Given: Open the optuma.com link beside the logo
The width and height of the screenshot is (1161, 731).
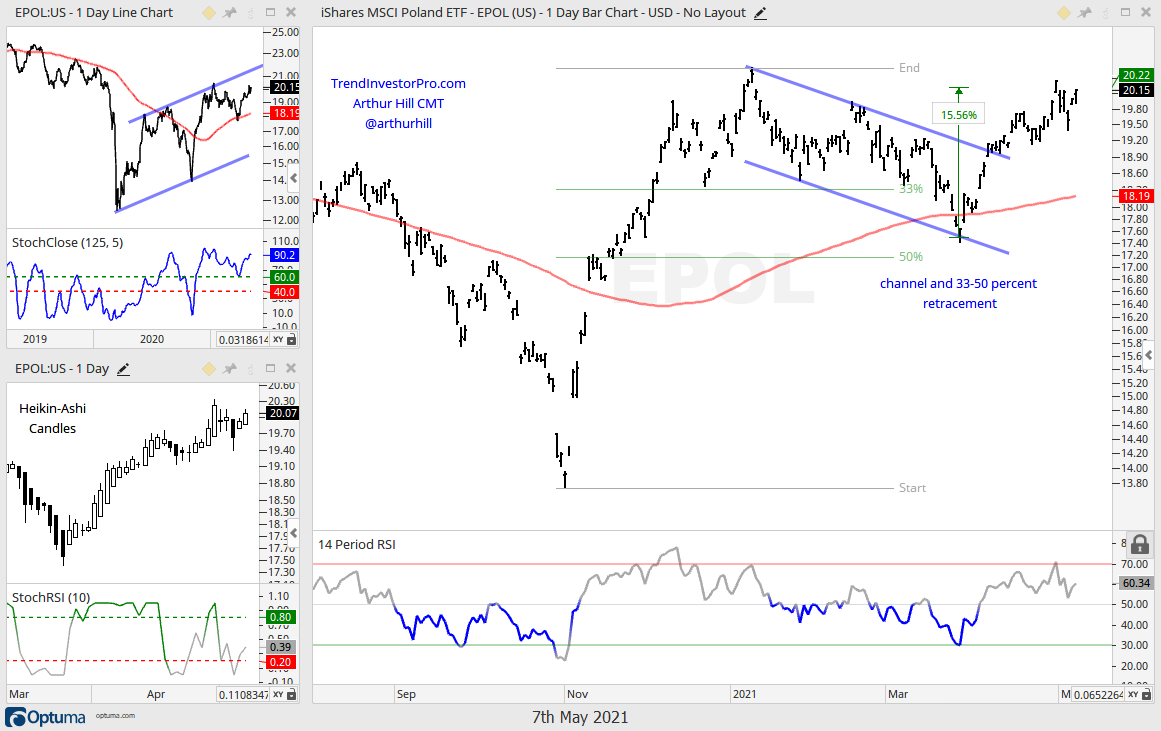Looking at the screenshot, I should click(115, 715).
